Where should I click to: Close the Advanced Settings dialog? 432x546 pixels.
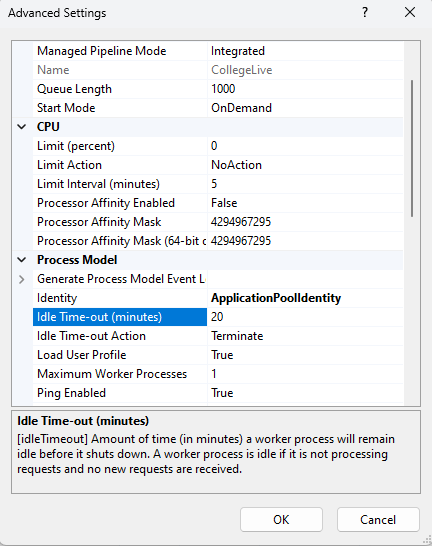pyautogui.click(x=410, y=13)
